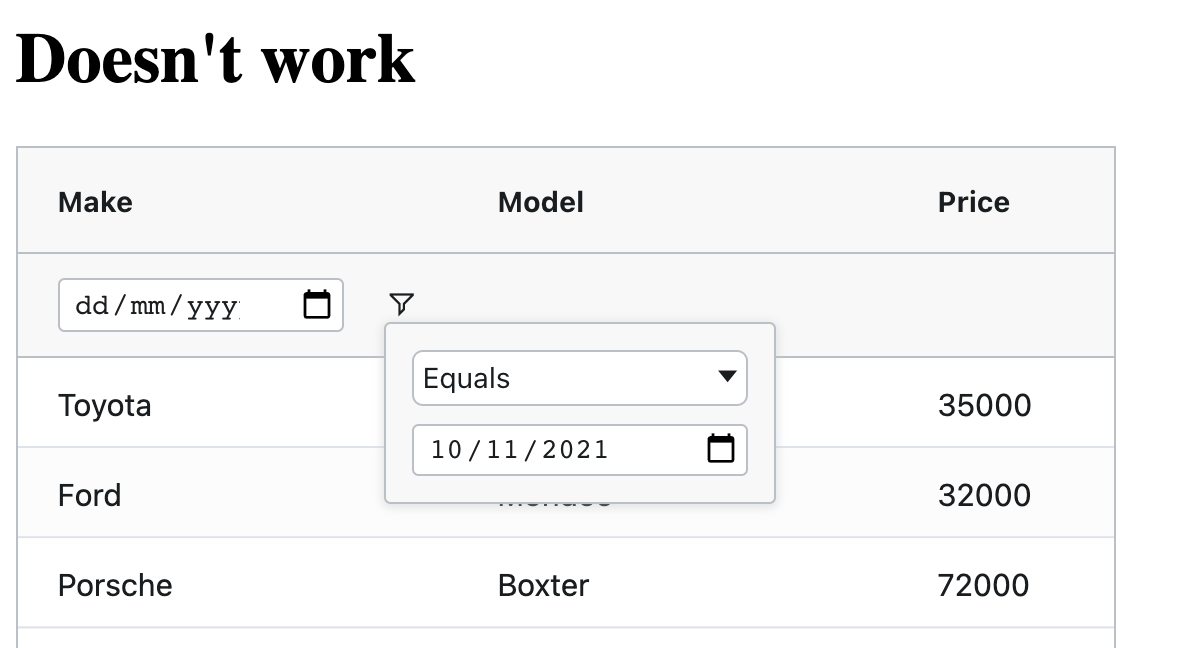Select the Toyota cell in the table
The width and height of the screenshot is (1190, 648).
coord(105,405)
